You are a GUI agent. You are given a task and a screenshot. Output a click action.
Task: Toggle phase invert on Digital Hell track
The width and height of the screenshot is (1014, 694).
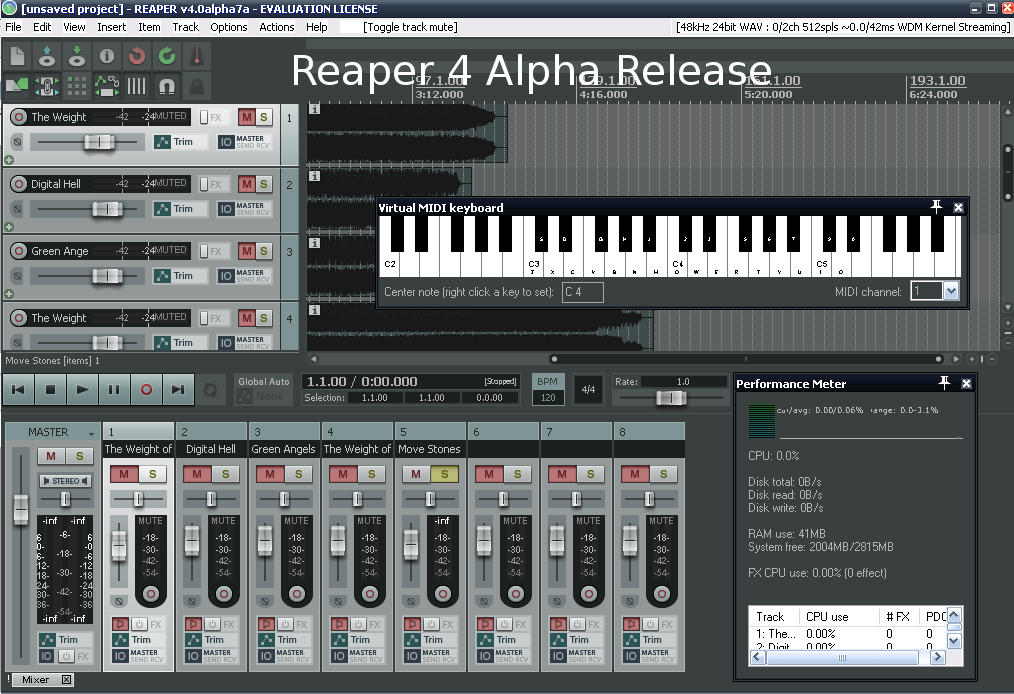[17, 209]
